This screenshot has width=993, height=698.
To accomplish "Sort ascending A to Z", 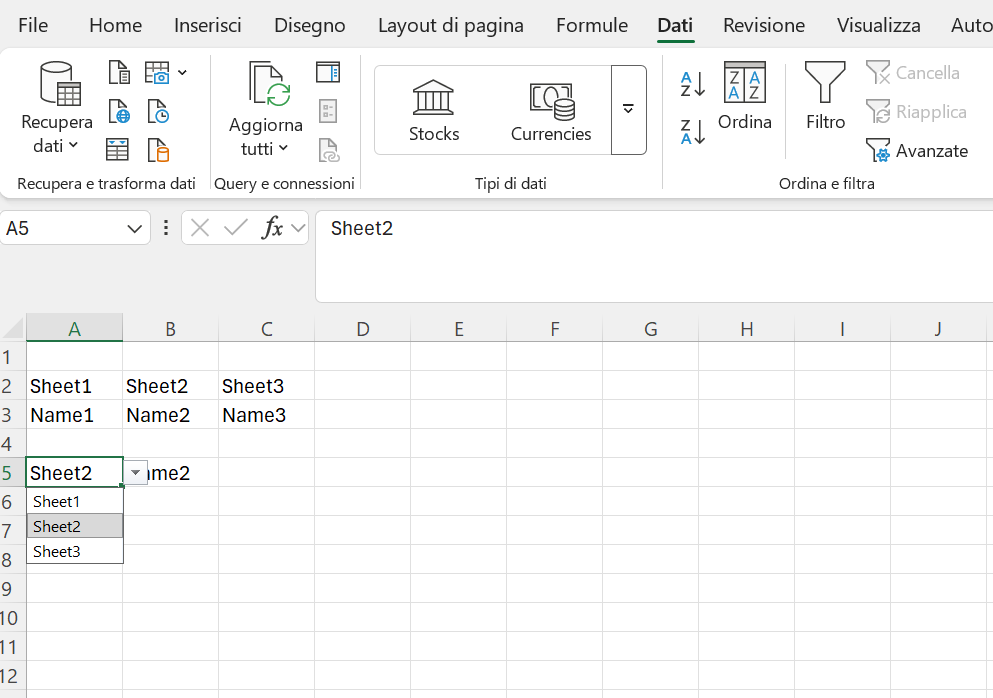I will point(692,84).
